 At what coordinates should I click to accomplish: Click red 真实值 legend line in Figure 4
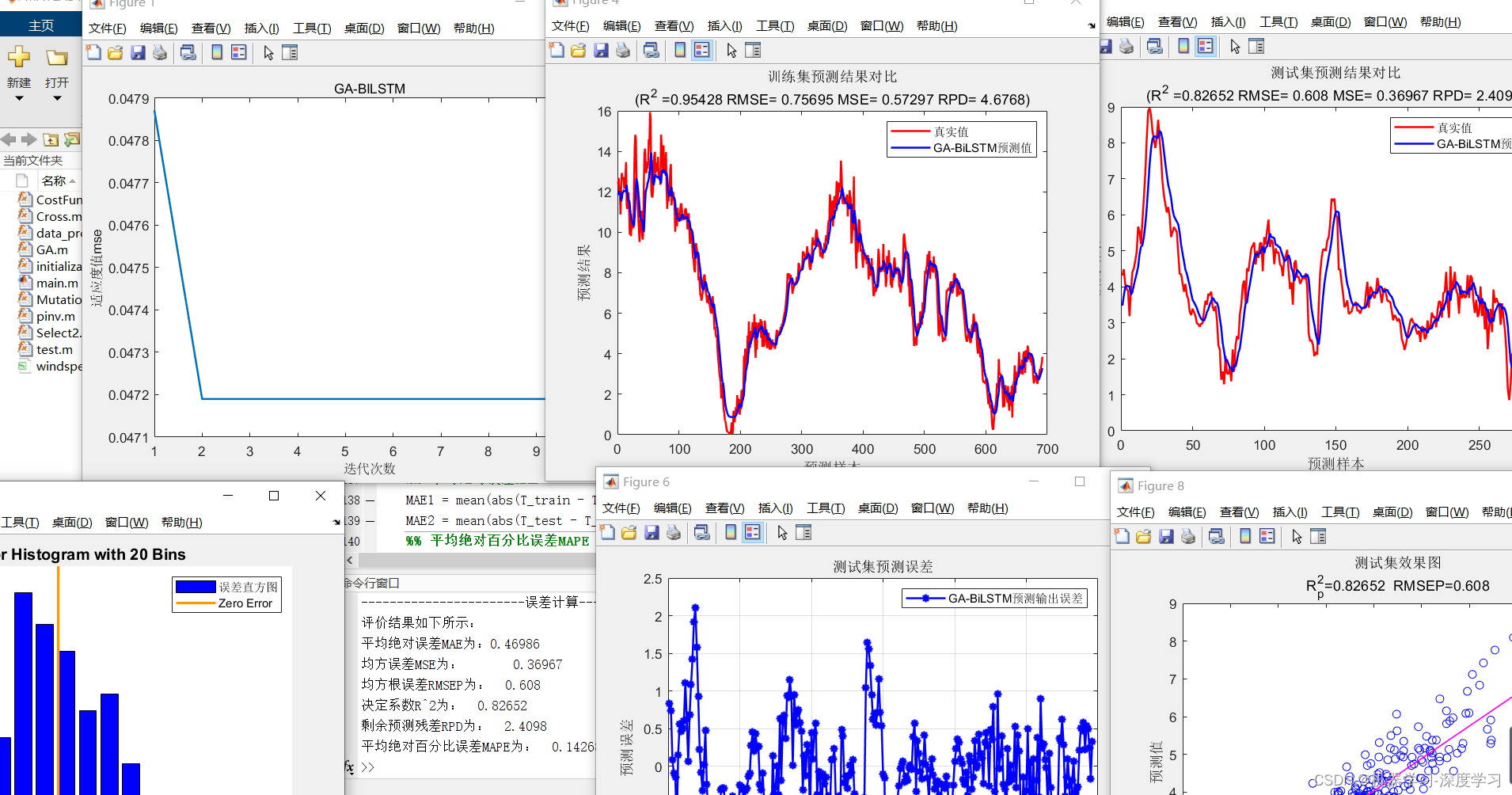910,131
